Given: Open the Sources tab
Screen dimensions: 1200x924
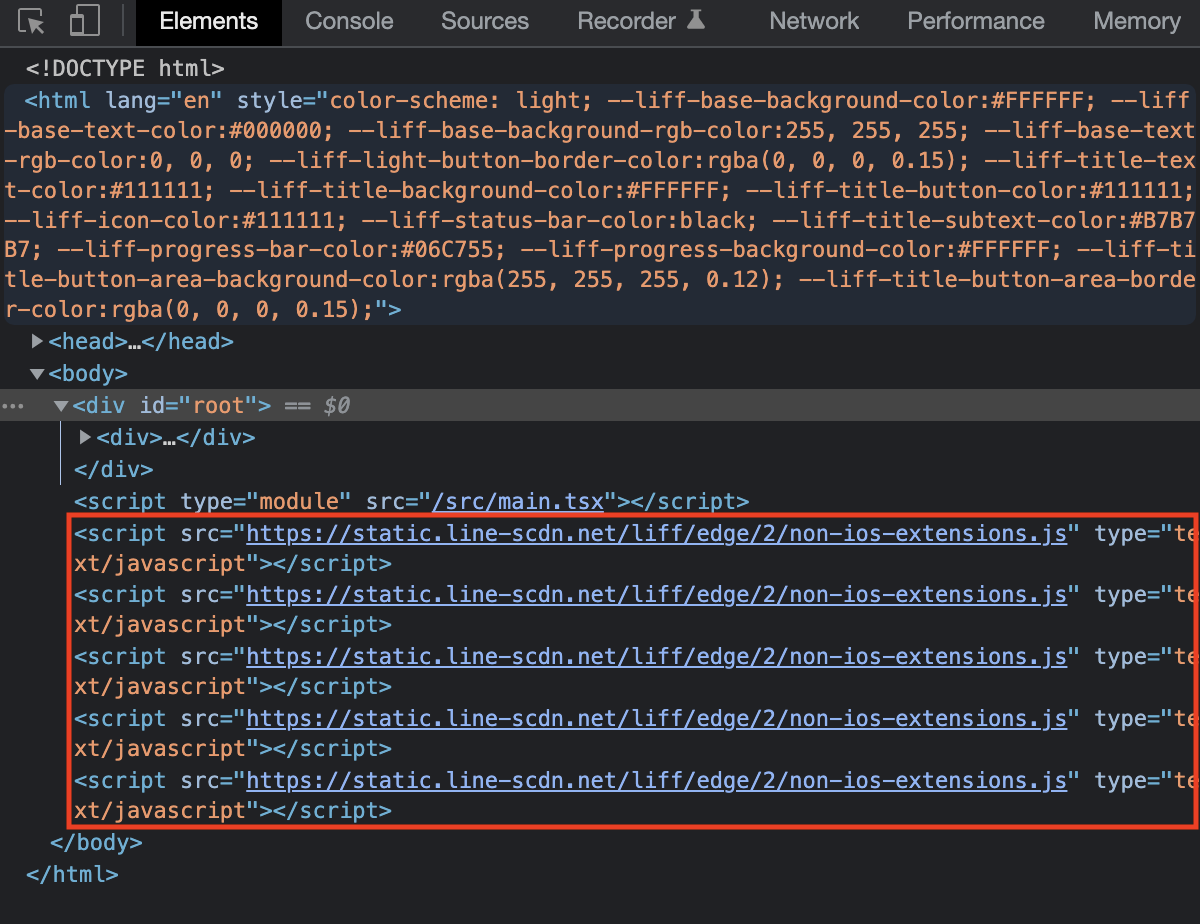Looking at the screenshot, I should [484, 20].
